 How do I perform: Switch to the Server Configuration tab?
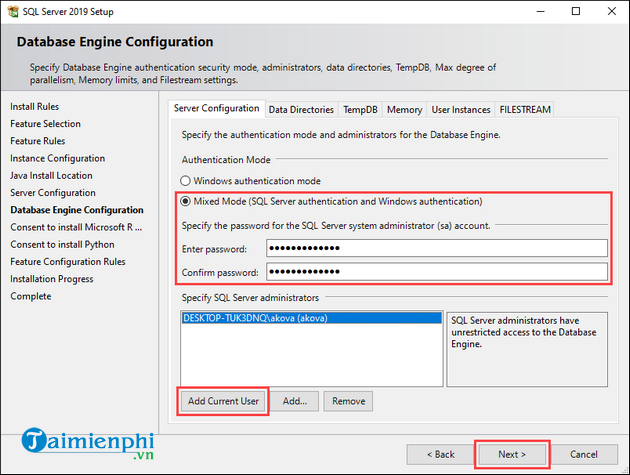click(217, 109)
